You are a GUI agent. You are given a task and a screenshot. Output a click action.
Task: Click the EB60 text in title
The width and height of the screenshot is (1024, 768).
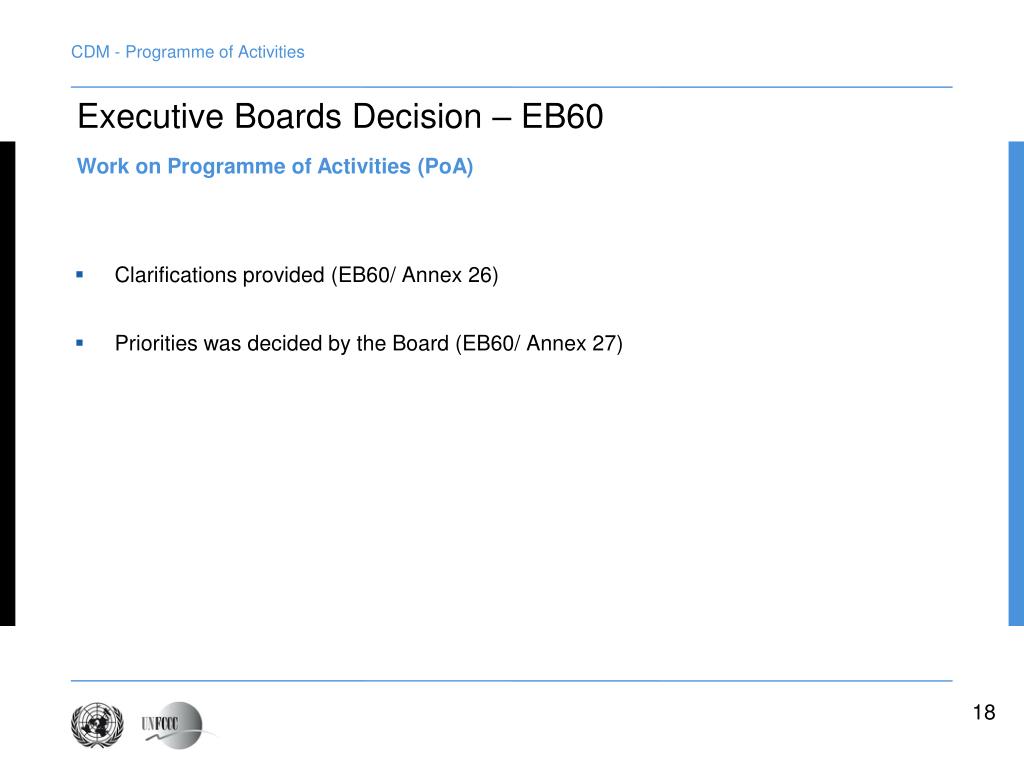(562, 117)
